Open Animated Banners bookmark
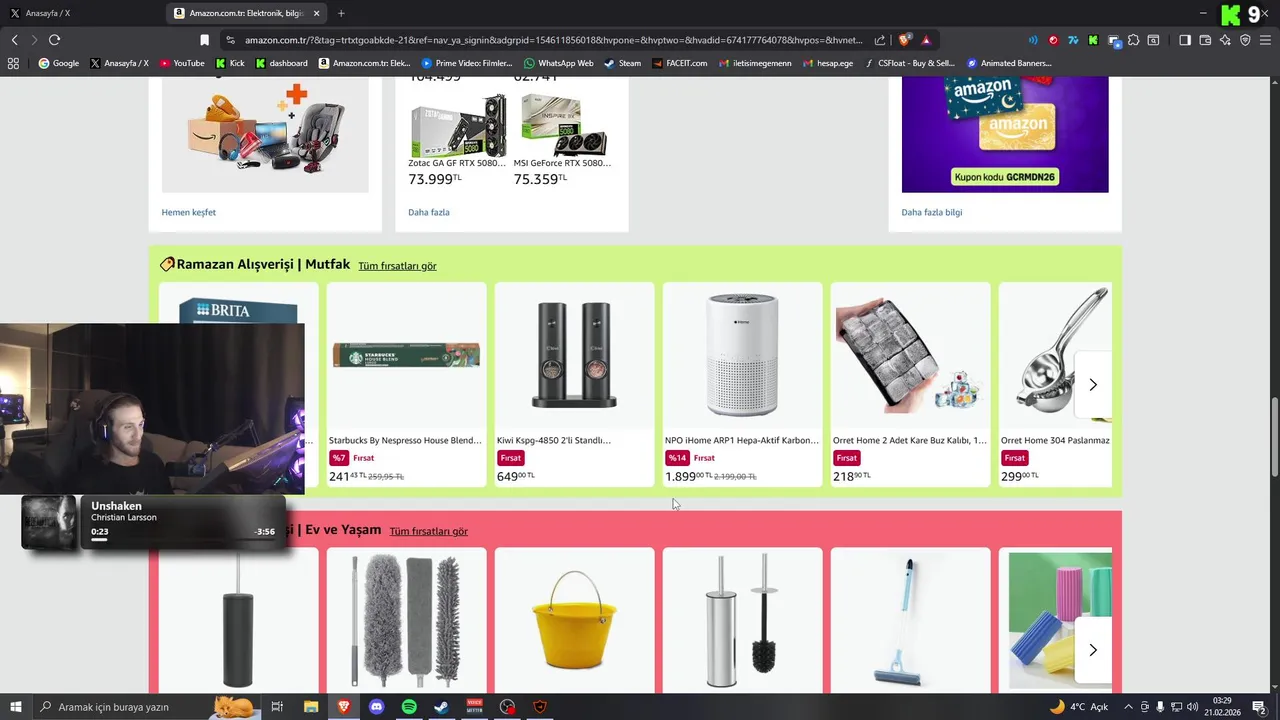1280x720 pixels. coord(1009,63)
